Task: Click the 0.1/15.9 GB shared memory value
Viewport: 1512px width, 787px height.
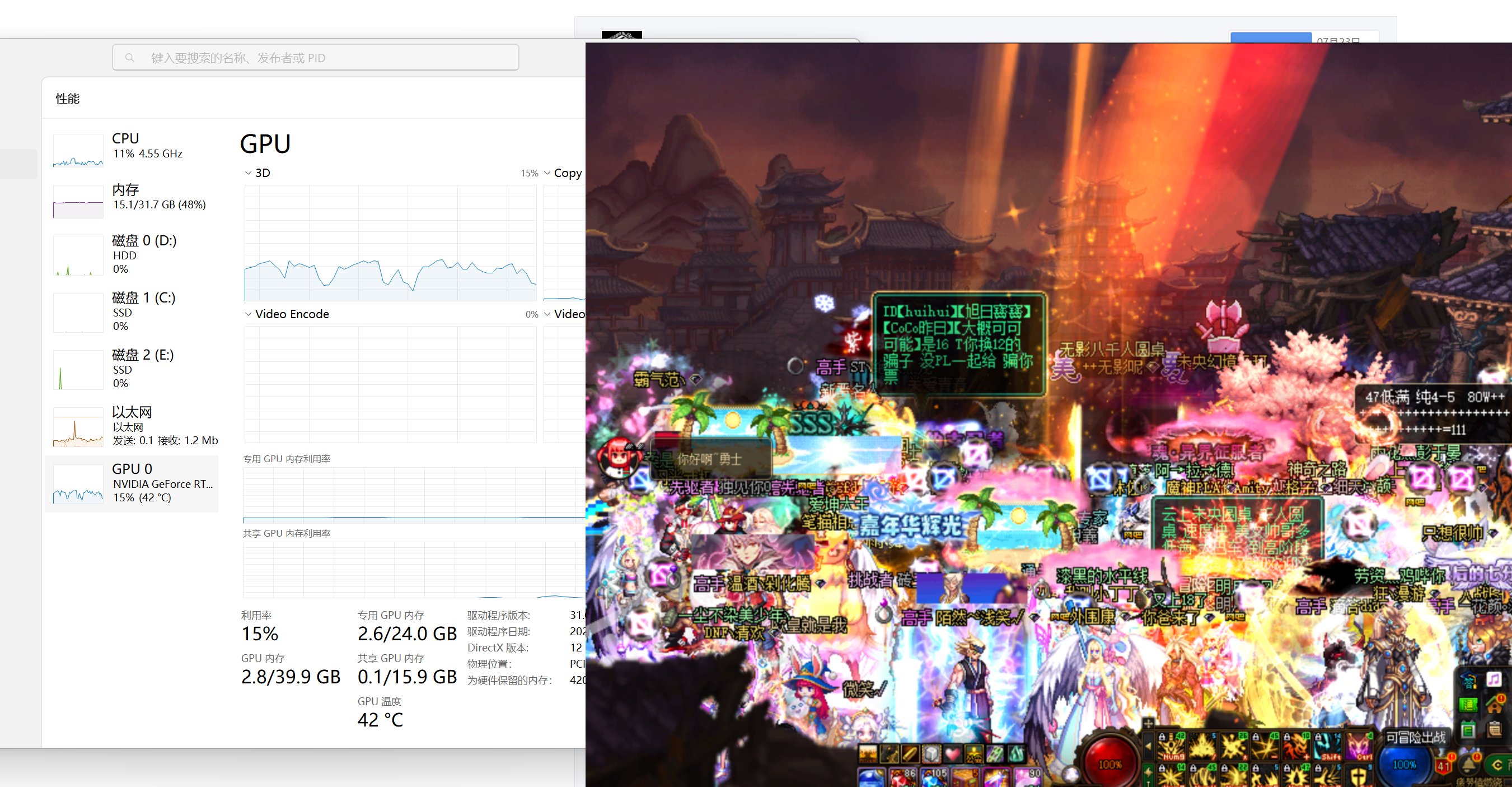Action: pos(408,677)
